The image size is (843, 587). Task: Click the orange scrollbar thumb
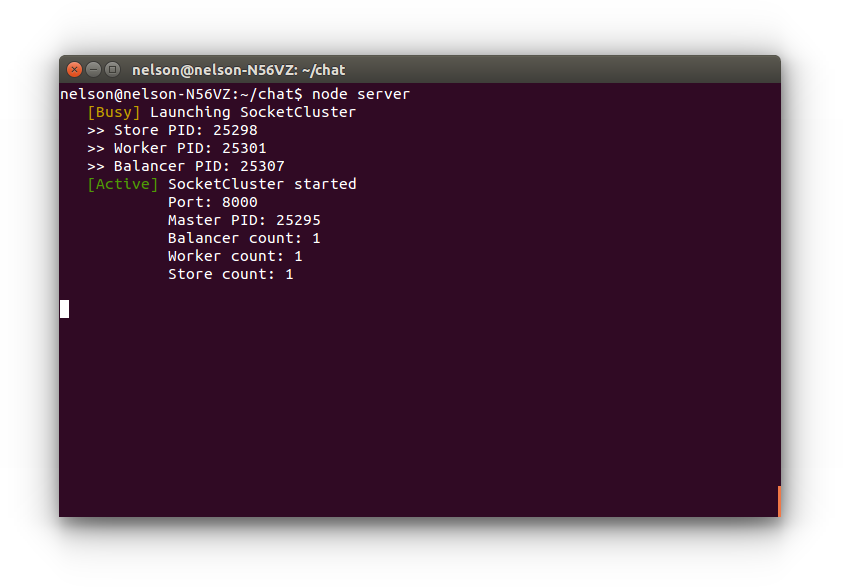pyautogui.click(x=778, y=501)
